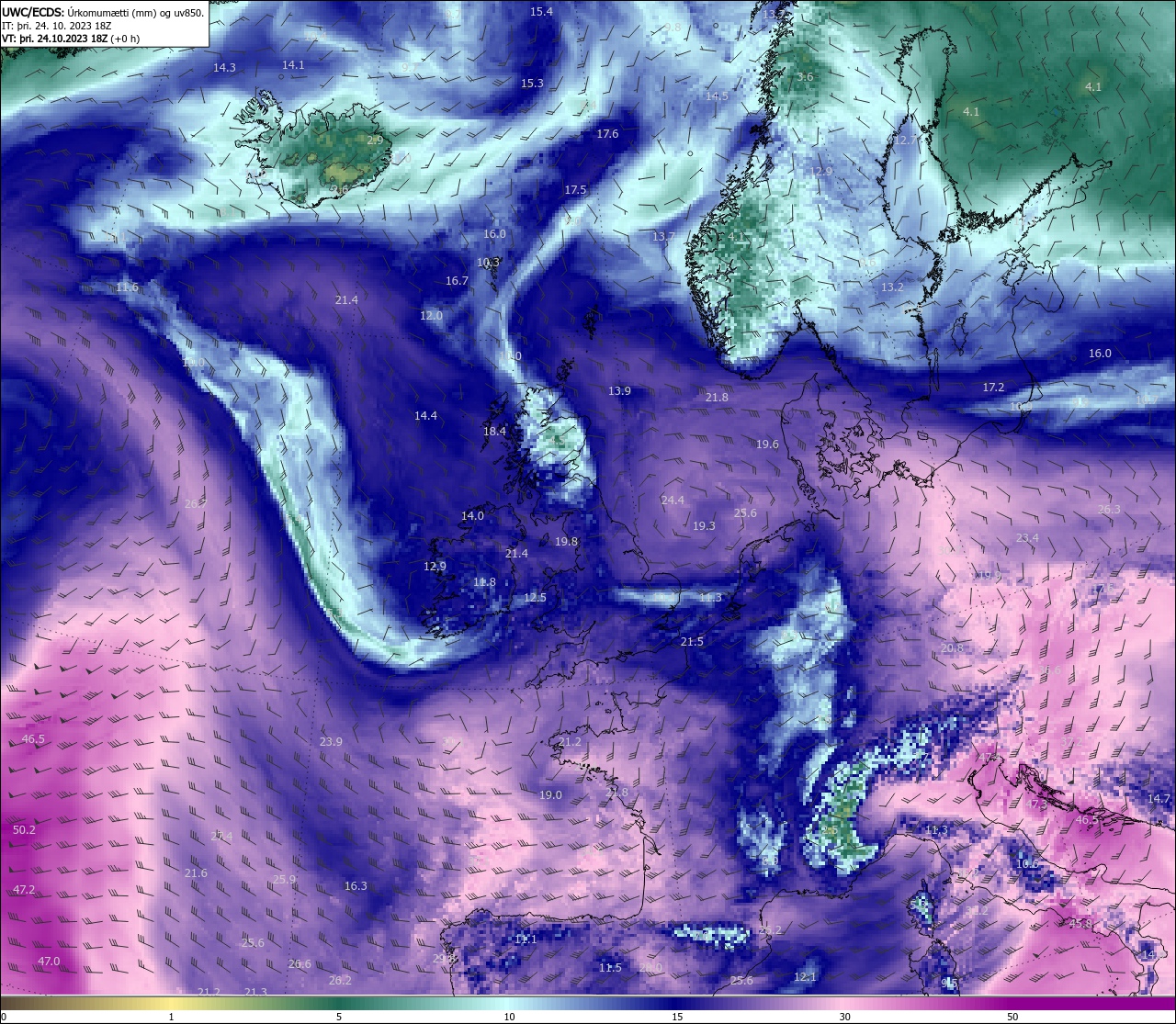Click the 47.0 value label
The width and height of the screenshot is (1176, 1024).
coord(49,962)
